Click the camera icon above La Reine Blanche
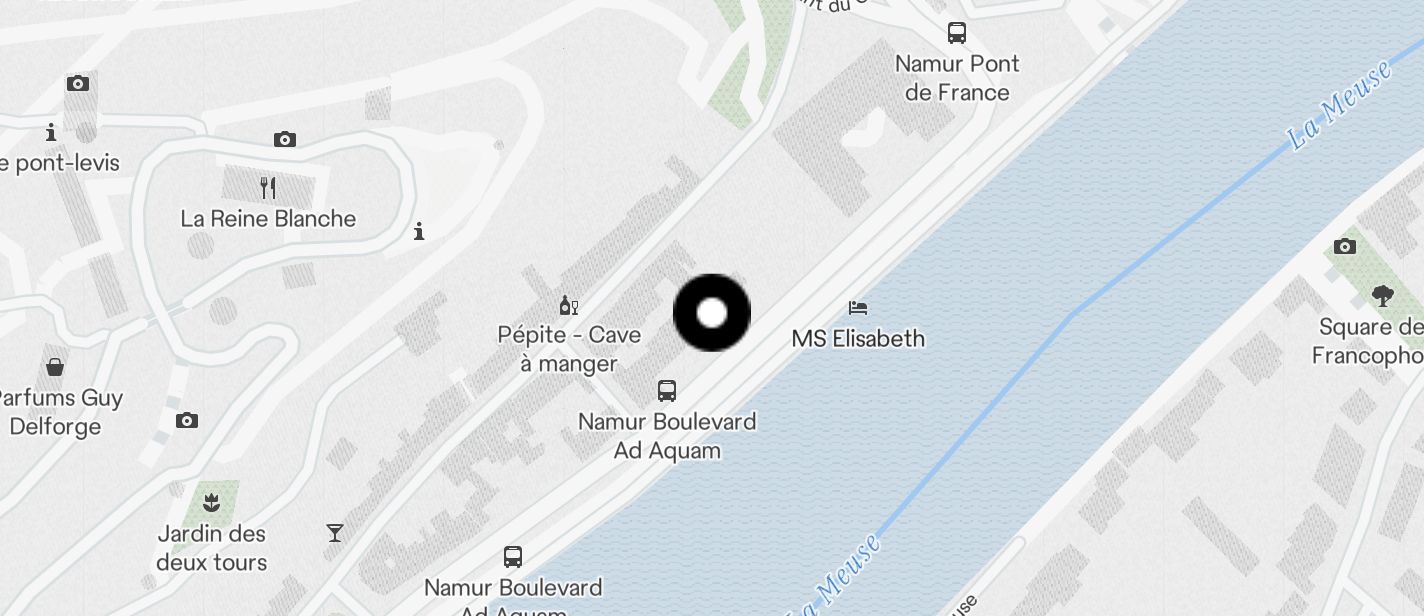 click(x=285, y=139)
